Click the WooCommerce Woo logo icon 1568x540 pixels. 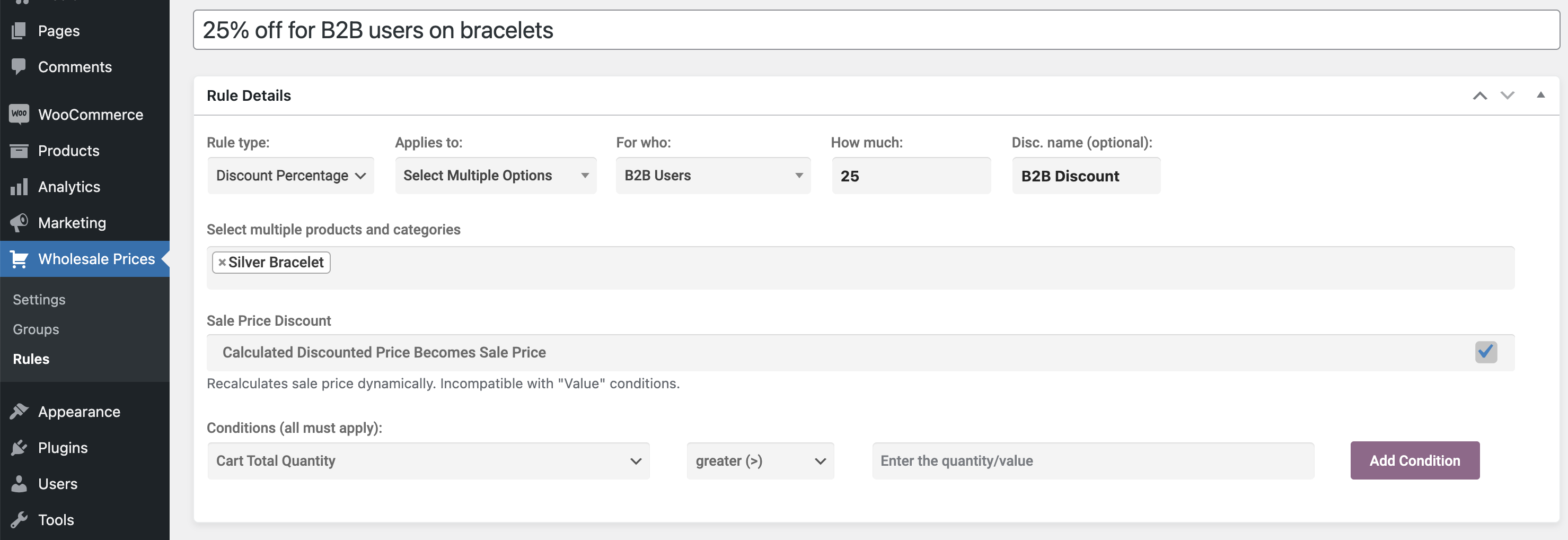[x=19, y=114]
